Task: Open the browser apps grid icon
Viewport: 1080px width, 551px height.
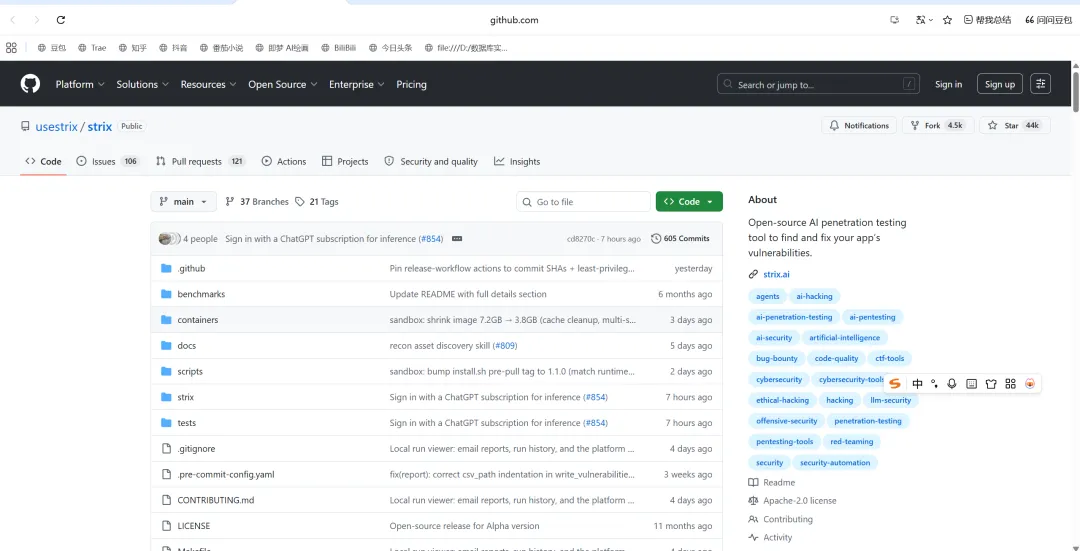Action: 11,48
